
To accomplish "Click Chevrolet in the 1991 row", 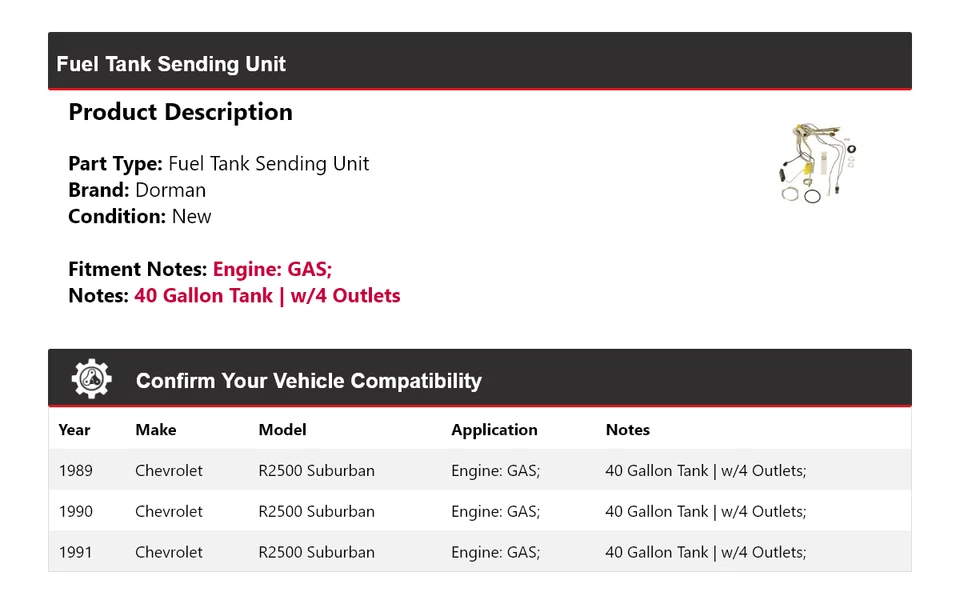I will point(169,552).
